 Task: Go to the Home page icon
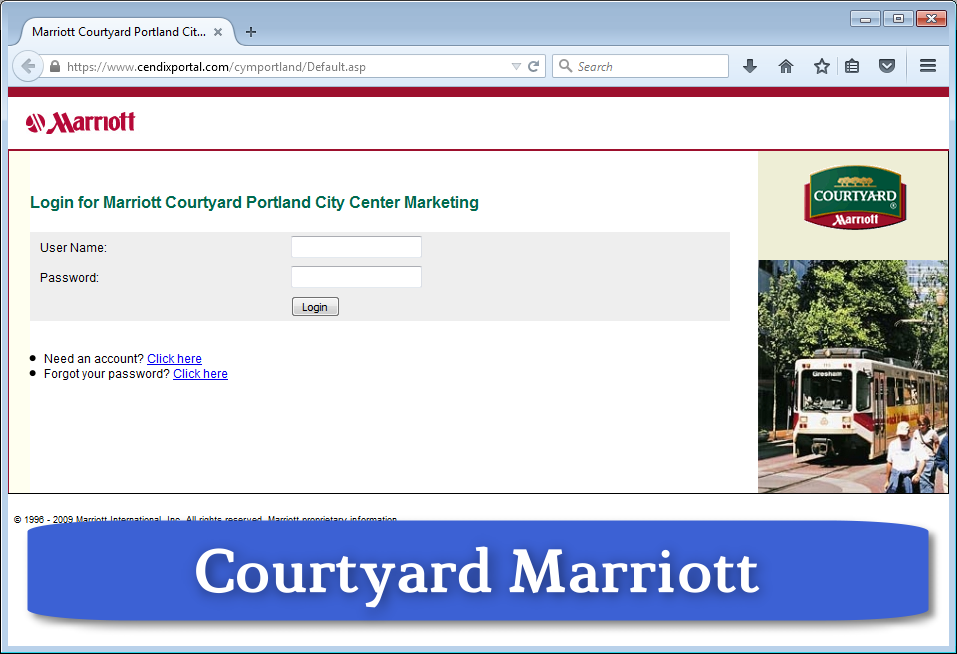786,66
